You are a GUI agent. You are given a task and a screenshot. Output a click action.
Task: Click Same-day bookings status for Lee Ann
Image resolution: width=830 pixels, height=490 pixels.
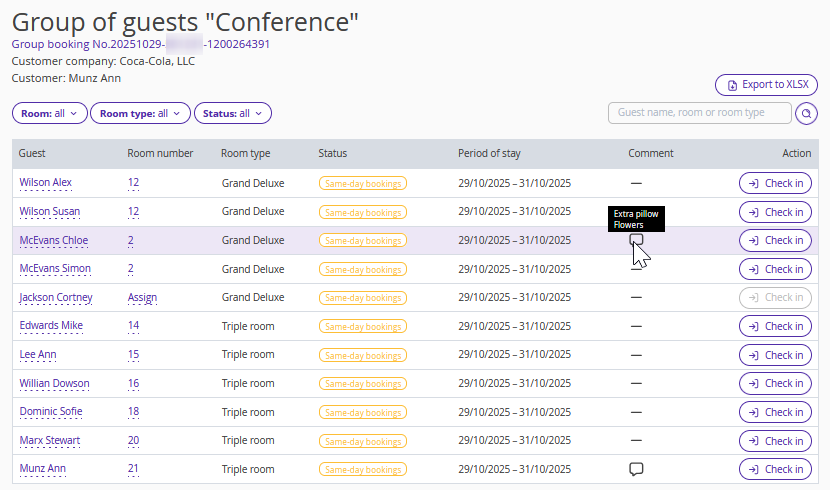pos(362,355)
